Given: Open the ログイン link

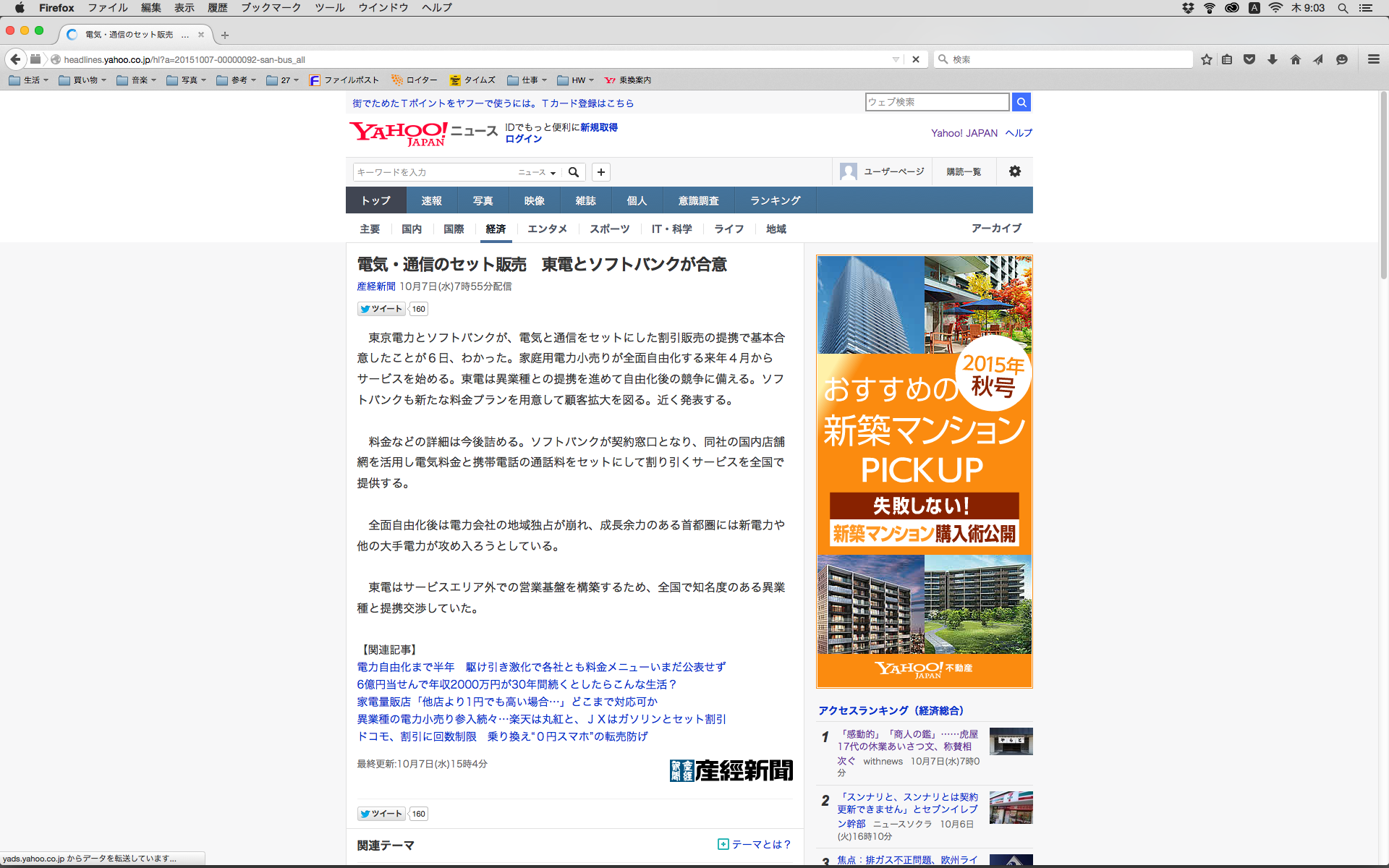Looking at the screenshot, I should pos(523,139).
